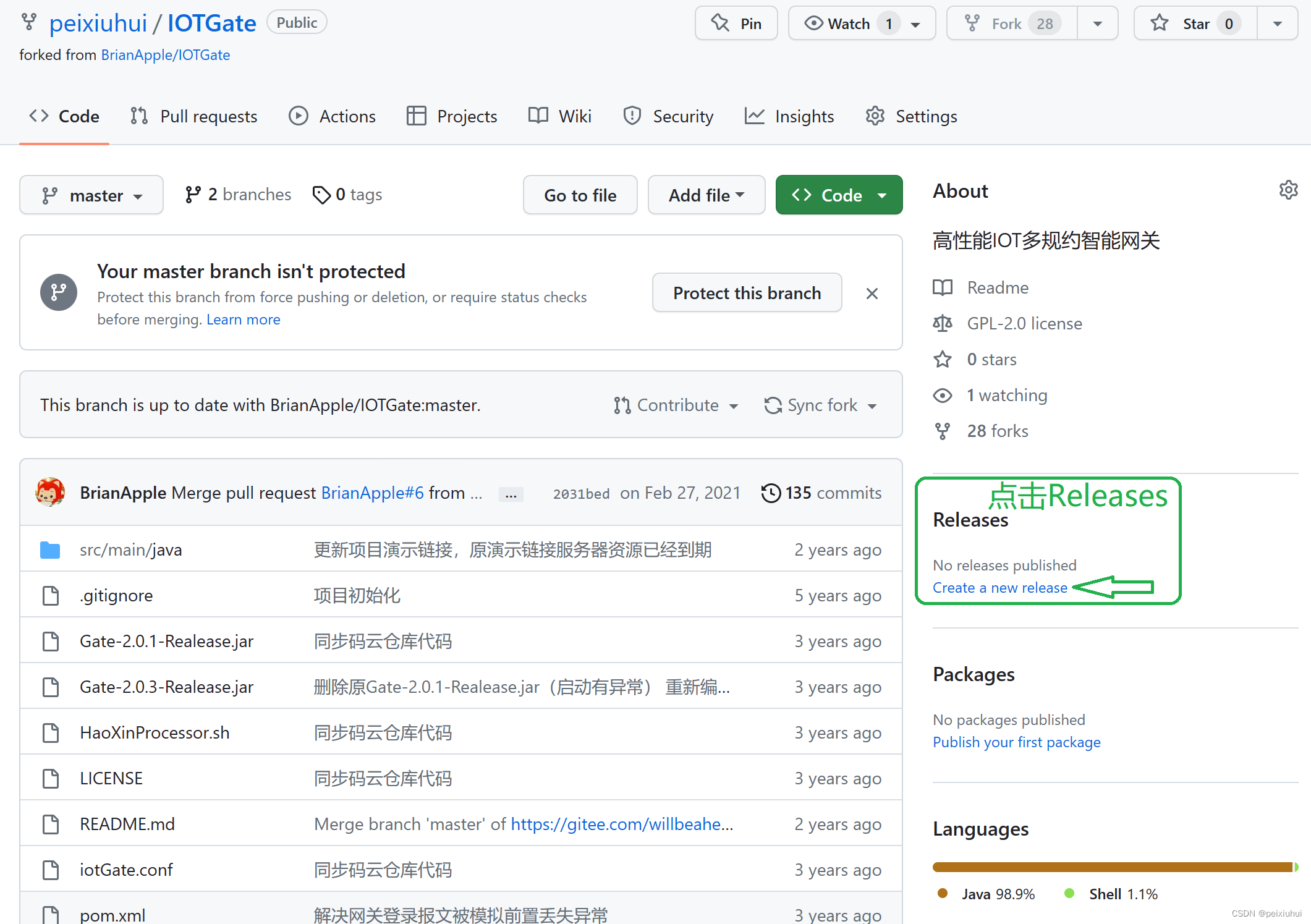Open the Wiki tab
The height and width of the screenshot is (924, 1311).
click(560, 116)
